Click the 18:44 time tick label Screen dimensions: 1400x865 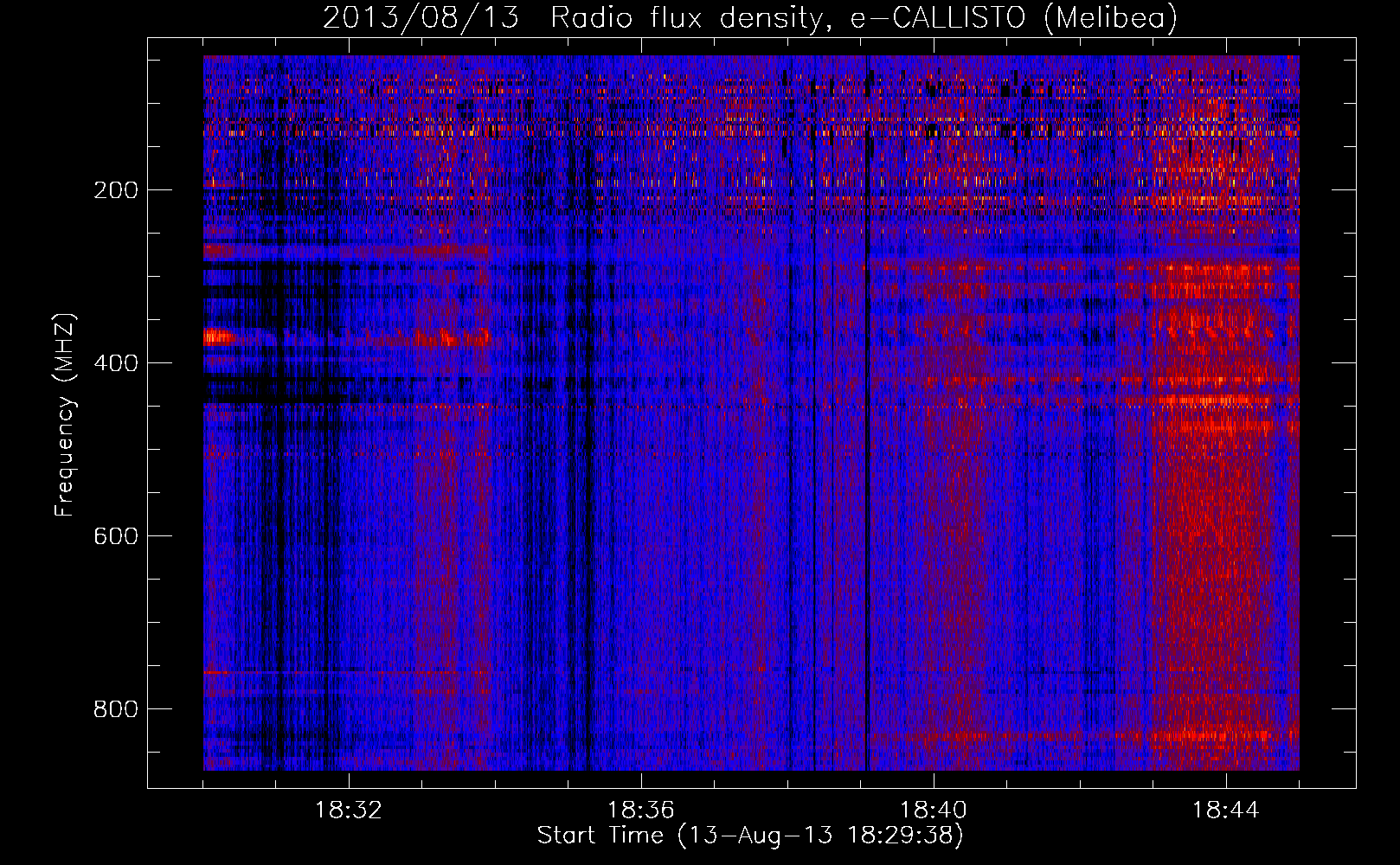(1226, 811)
